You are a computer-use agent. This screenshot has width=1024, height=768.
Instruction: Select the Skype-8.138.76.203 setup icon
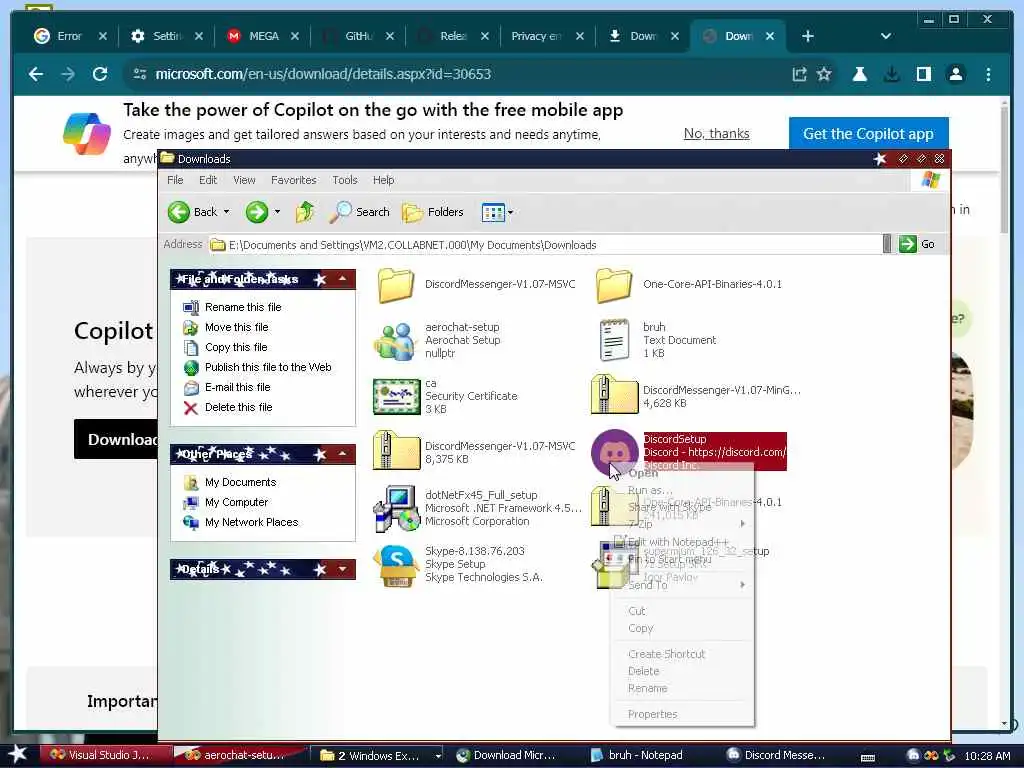(x=396, y=566)
